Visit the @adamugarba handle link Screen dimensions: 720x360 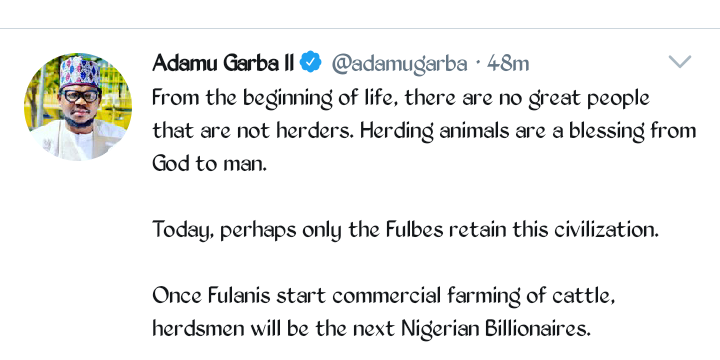click(399, 64)
